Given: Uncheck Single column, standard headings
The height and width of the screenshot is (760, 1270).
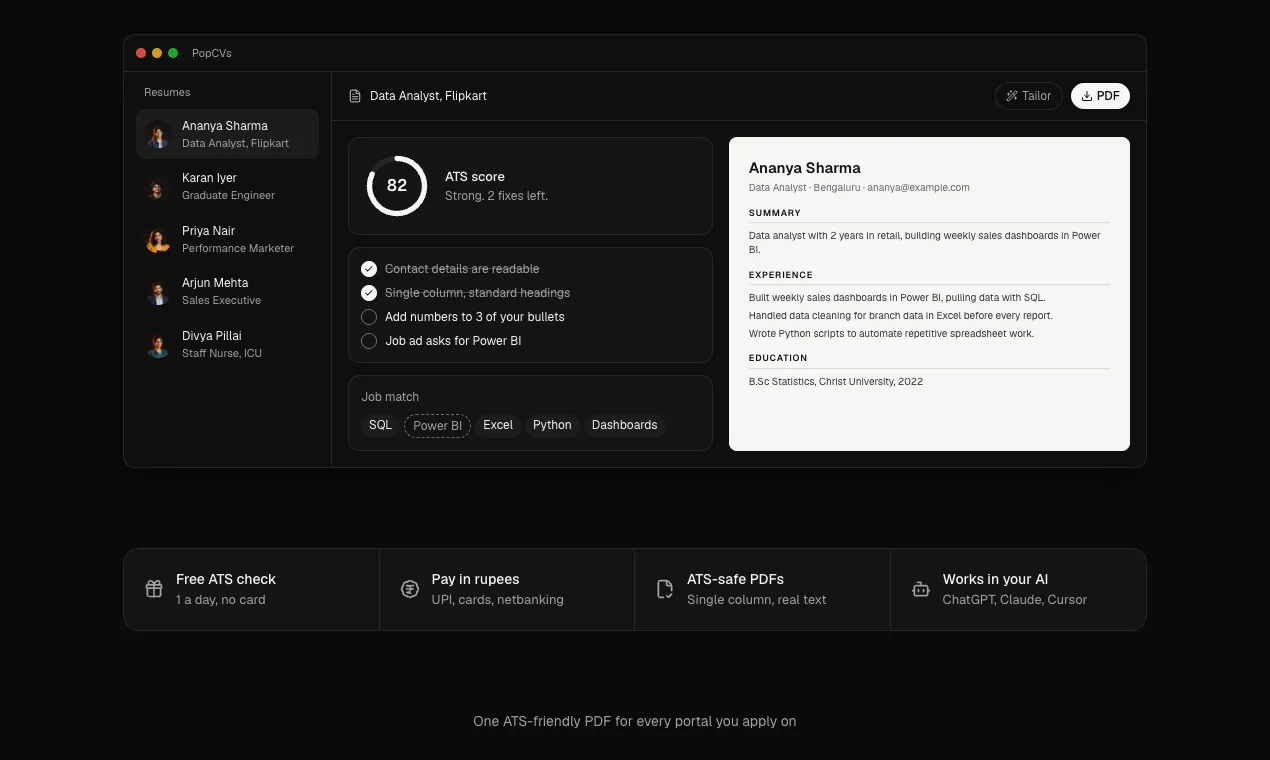Looking at the screenshot, I should [x=369, y=293].
